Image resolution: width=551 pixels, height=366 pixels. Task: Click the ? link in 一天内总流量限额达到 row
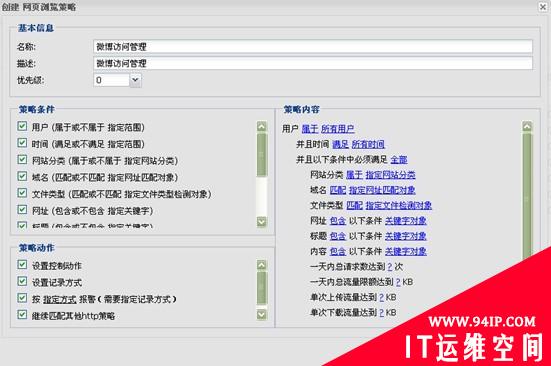[x=398, y=282]
